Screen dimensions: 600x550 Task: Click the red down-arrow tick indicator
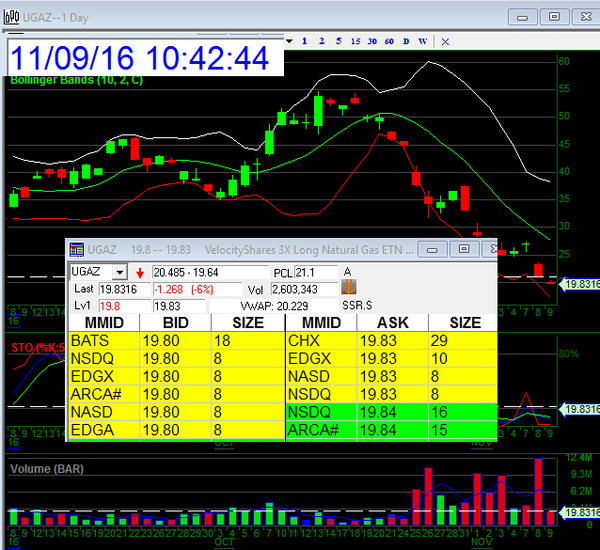tap(140, 272)
